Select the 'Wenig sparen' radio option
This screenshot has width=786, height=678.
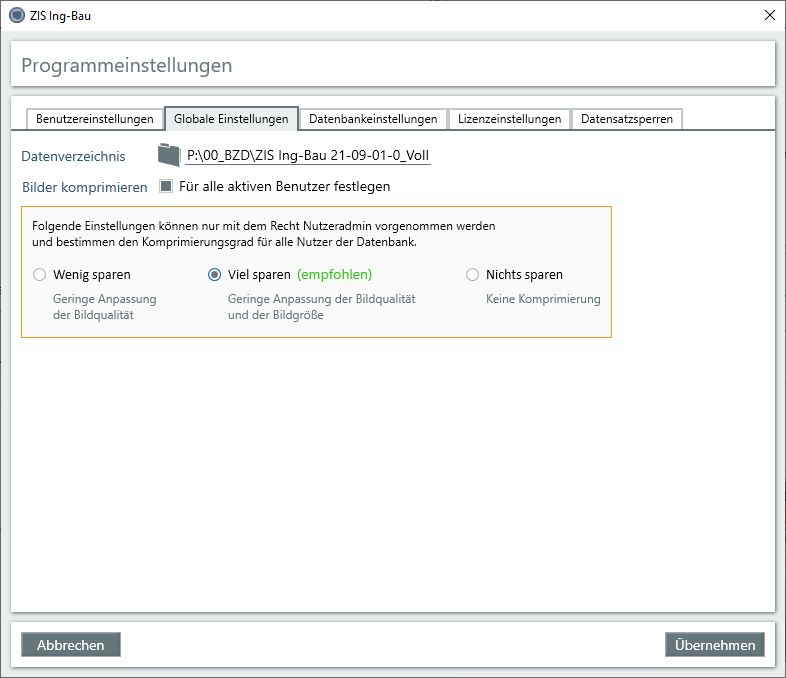tap(40, 275)
